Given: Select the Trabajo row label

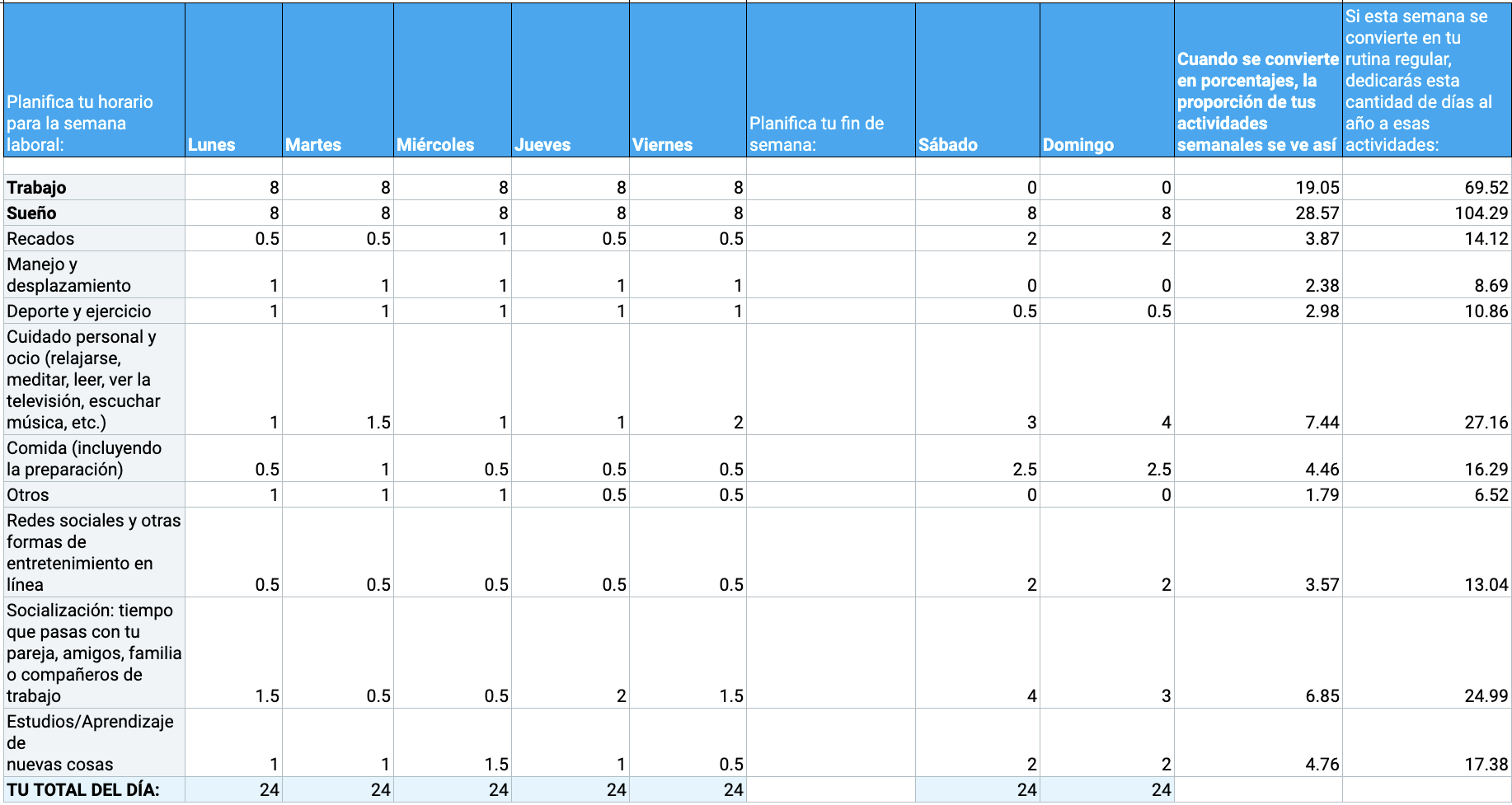Looking at the screenshot, I should (94, 187).
